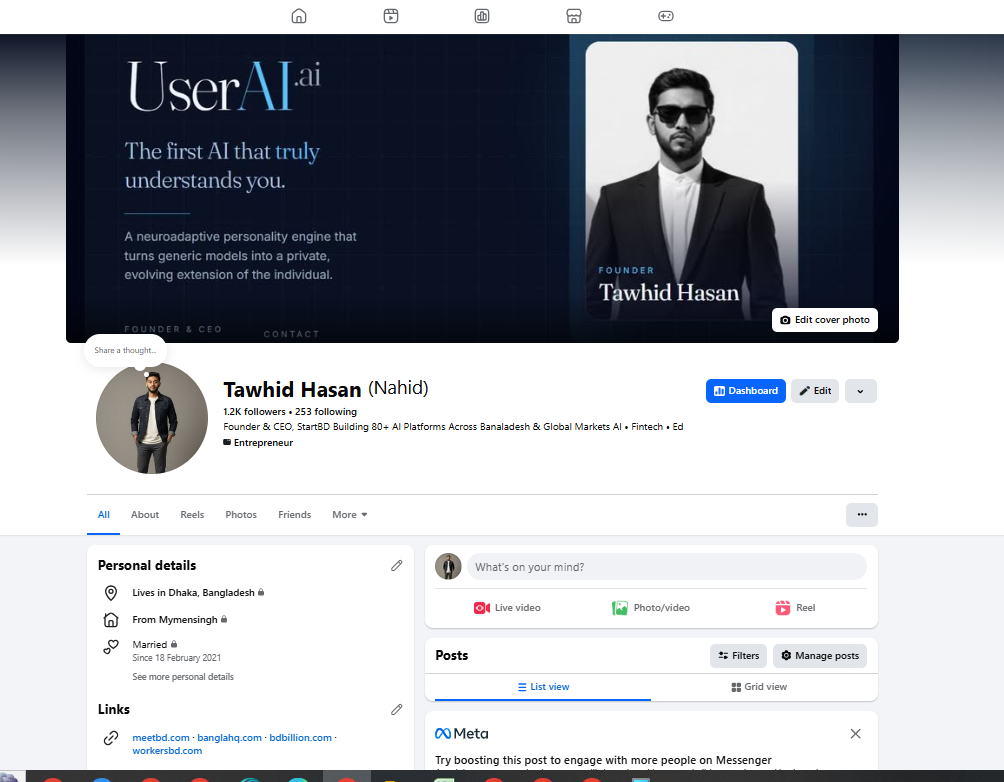The width and height of the screenshot is (1004, 782).
Task: Dismiss the Meta boost suggestion card
Action: (x=855, y=733)
